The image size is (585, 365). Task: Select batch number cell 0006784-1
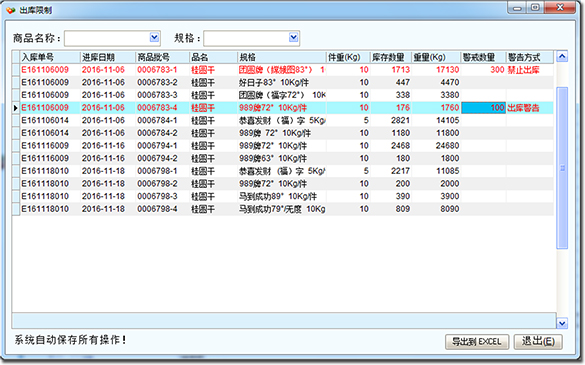pos(162,121)
